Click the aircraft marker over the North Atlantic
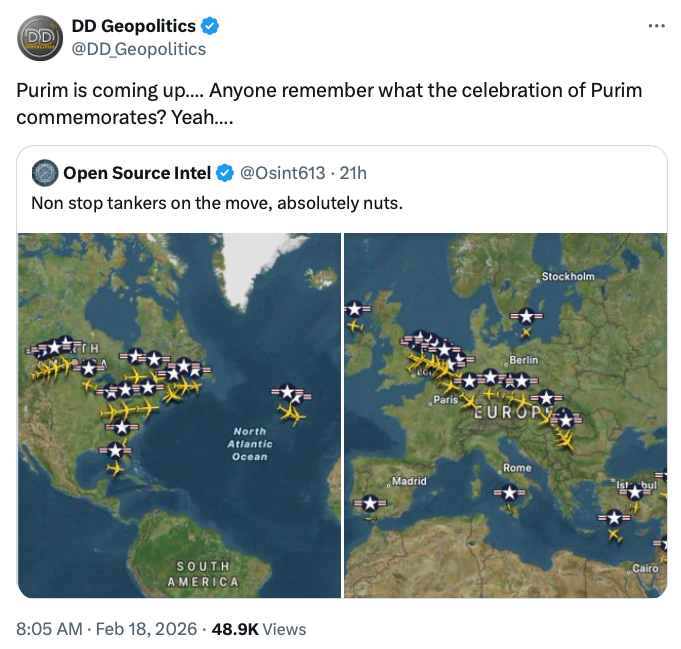681x649 pixels. point(290,401)
